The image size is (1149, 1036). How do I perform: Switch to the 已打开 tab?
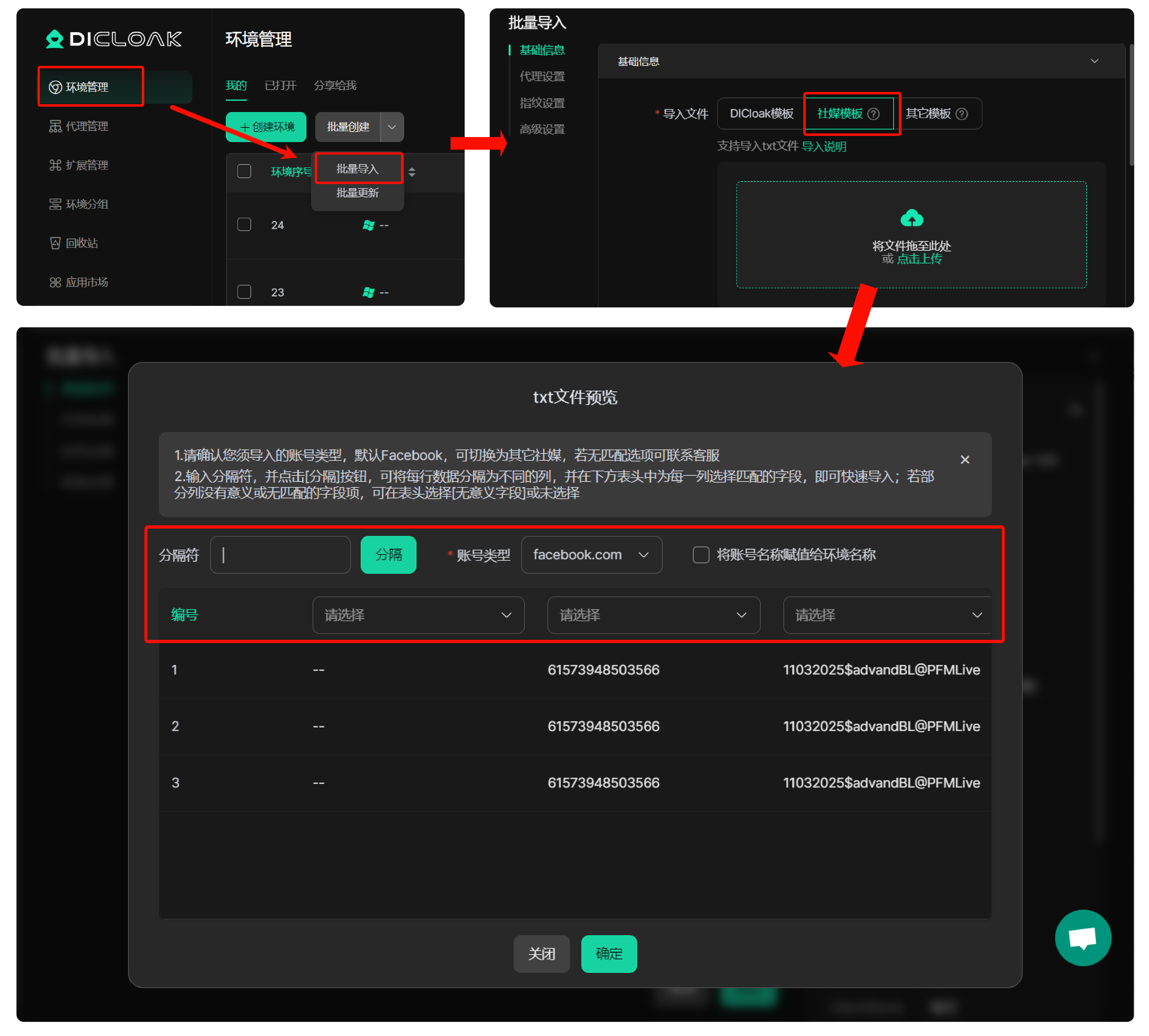point(281,85)
